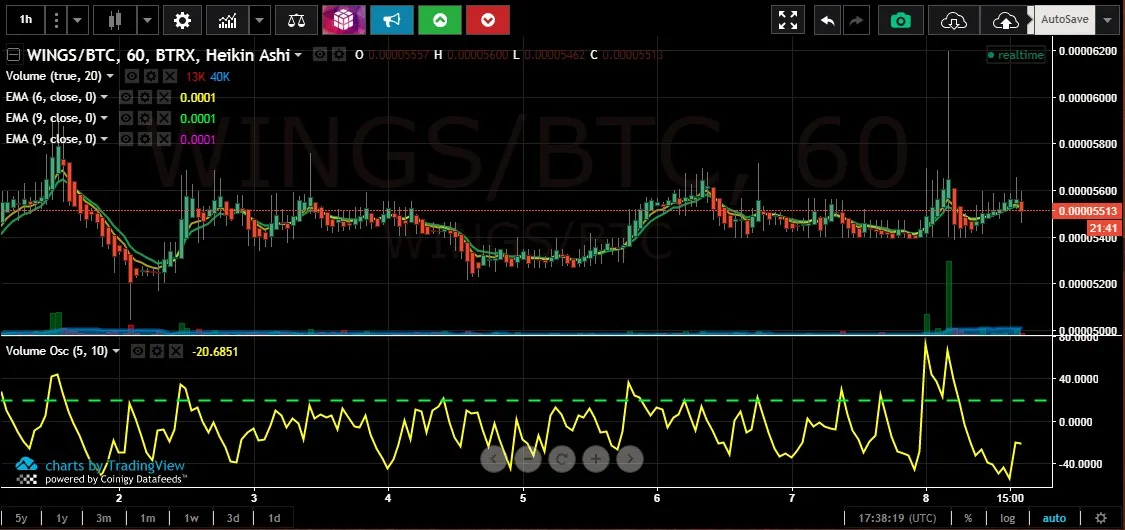The height and width of the screenshot is (530, 1125).
Task: Click the 1h interval button
Action: tap(25, 20)
